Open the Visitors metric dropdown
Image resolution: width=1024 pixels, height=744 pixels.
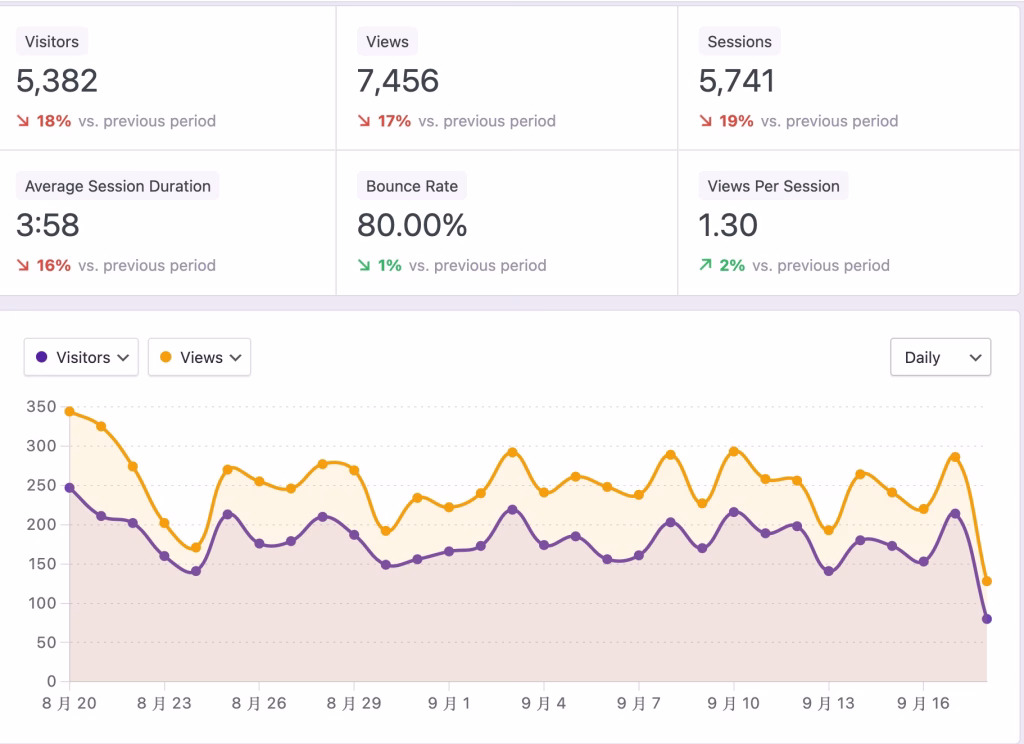pyautogui.click(x=81, y=357)
